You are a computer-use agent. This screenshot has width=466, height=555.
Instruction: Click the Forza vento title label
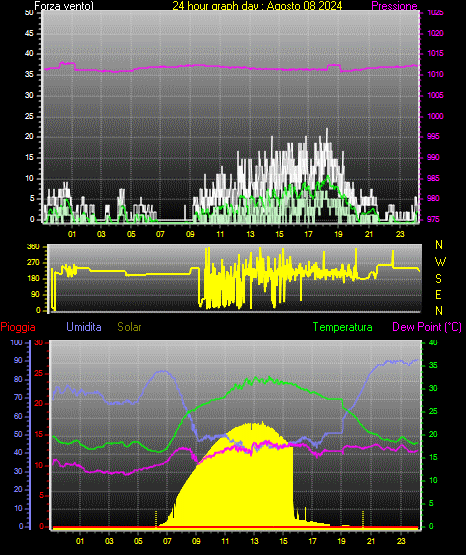(x=64, y=6)
